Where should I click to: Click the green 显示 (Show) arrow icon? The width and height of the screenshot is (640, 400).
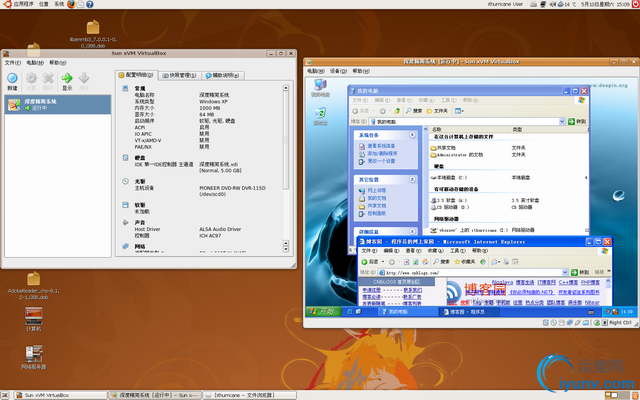point(67,78)
